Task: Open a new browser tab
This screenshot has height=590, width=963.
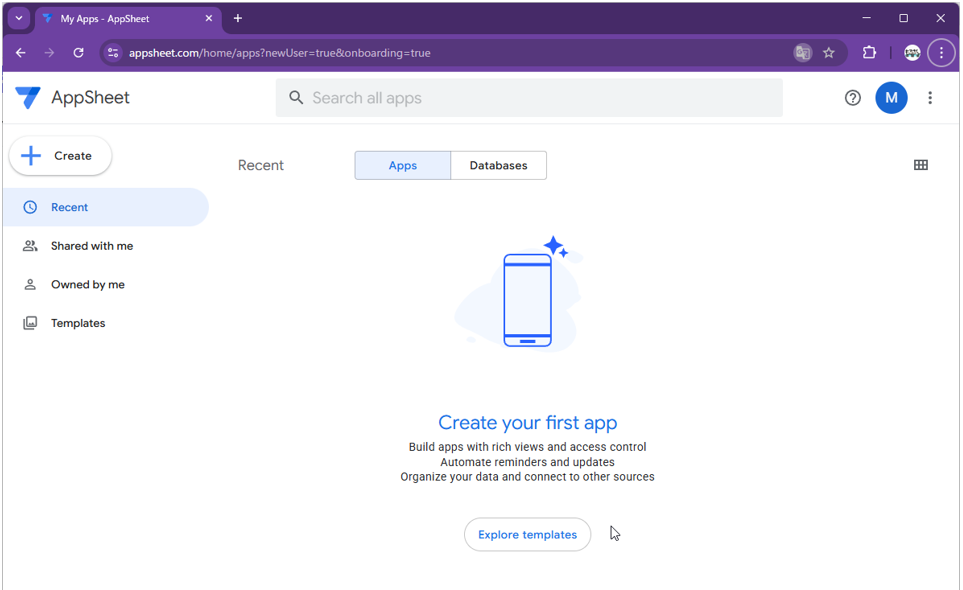Action: (x=238, y=18)
